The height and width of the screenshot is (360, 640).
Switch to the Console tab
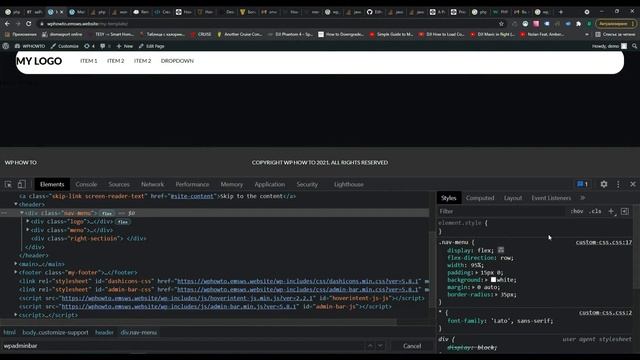pyautogui.click(x=86, y=184)
